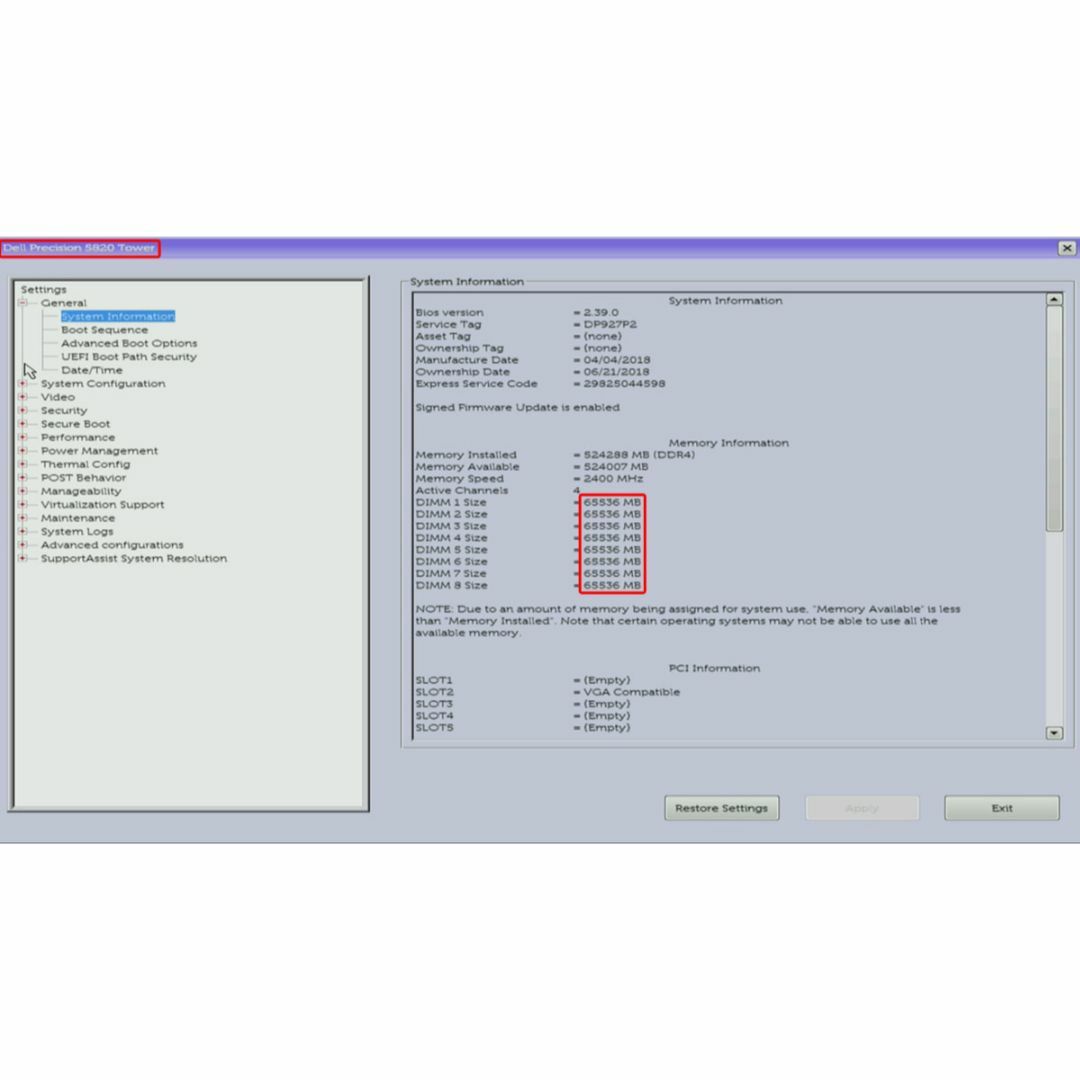Screen dimensions: 1080x1080
Task: Click the 'Signed Firmware Update is enabled' text
Action: click(517, 408)
